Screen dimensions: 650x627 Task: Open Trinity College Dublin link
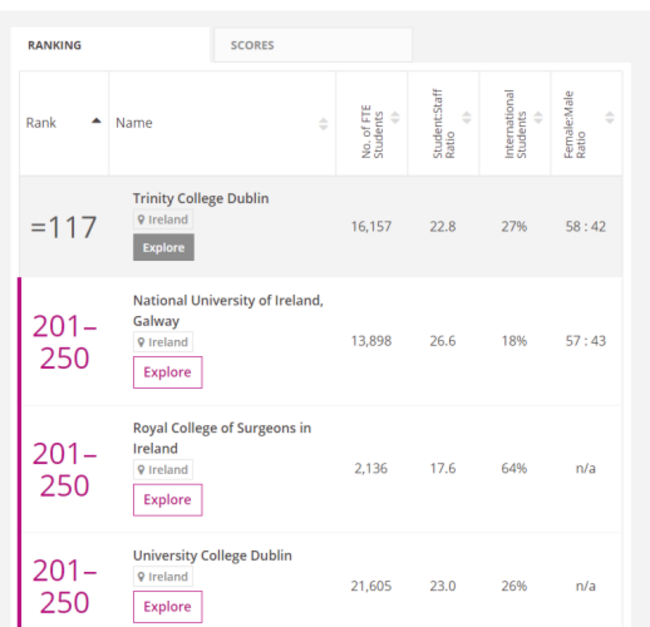click(x=201, y=199)
